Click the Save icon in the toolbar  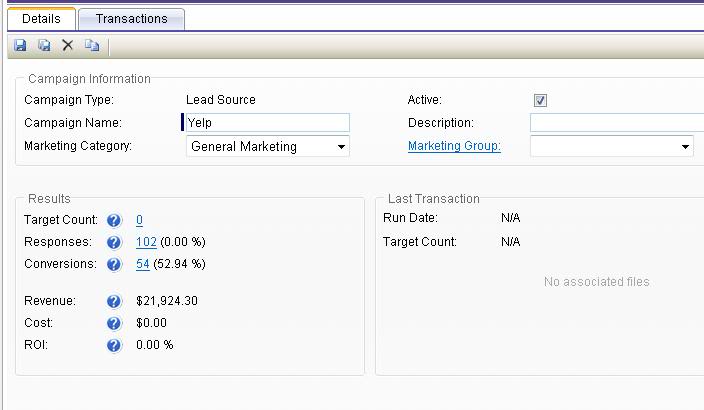click(x=20, y=45)
